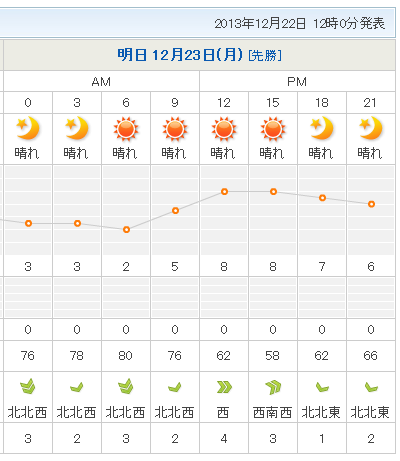Click the temperature graph point at hour 21
The image size is (400, 461).
coord(371,204)
